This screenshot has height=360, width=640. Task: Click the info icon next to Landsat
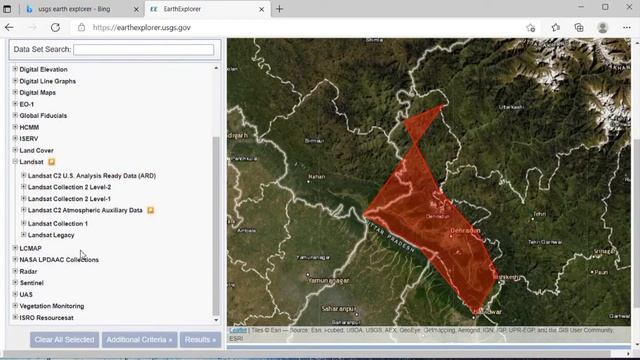(x=51, y=162)
